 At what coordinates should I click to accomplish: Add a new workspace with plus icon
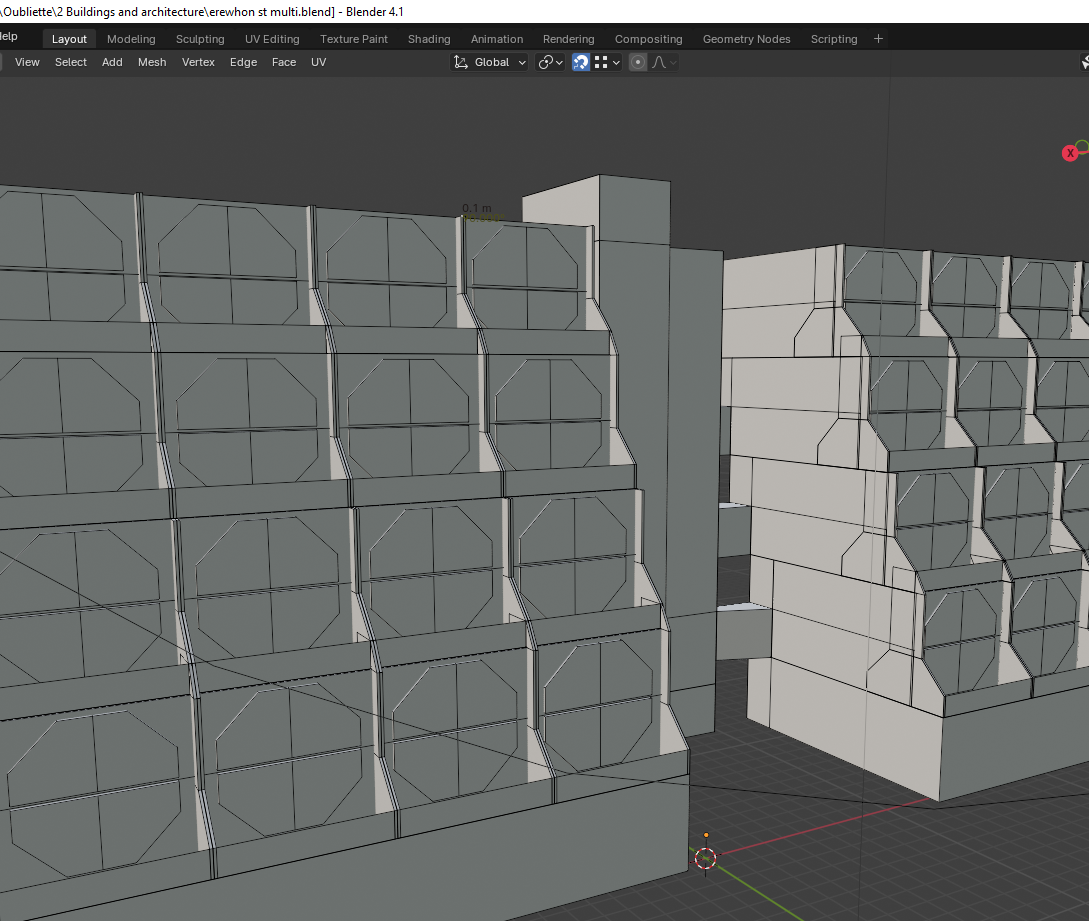click(878, 39)
